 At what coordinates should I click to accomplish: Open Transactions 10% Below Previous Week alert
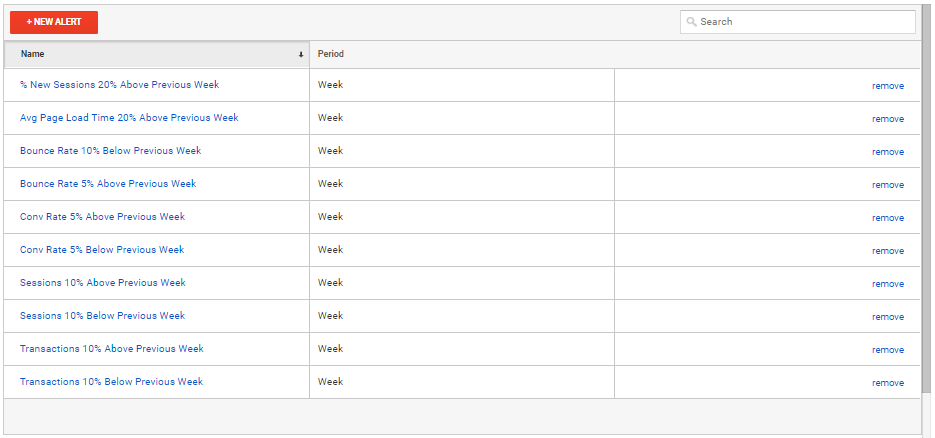click(x=111, y=381)
